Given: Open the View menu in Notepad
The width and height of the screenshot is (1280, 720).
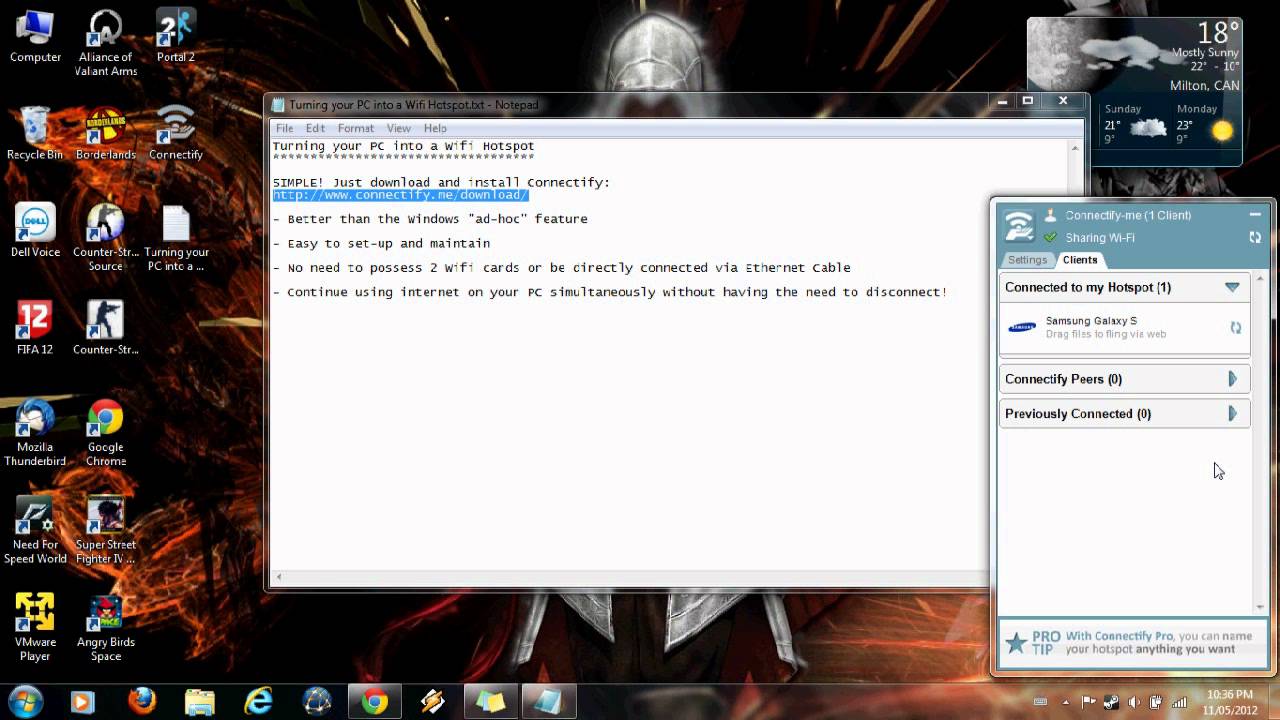Looking at the screenshot, I should pos(399,128).
